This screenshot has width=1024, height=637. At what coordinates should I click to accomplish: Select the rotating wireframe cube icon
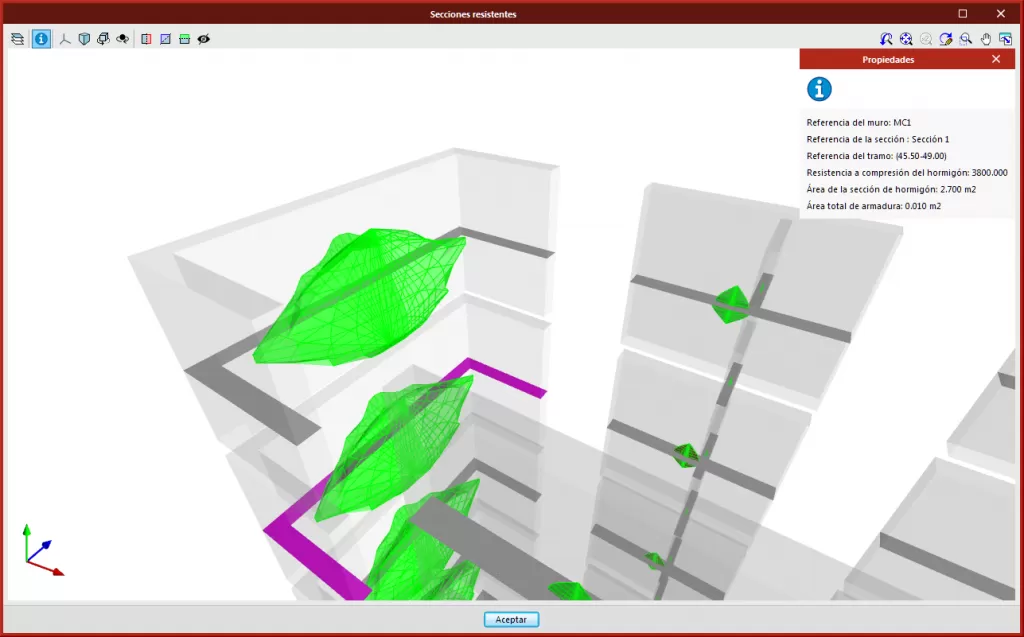[x=103, y=39]
